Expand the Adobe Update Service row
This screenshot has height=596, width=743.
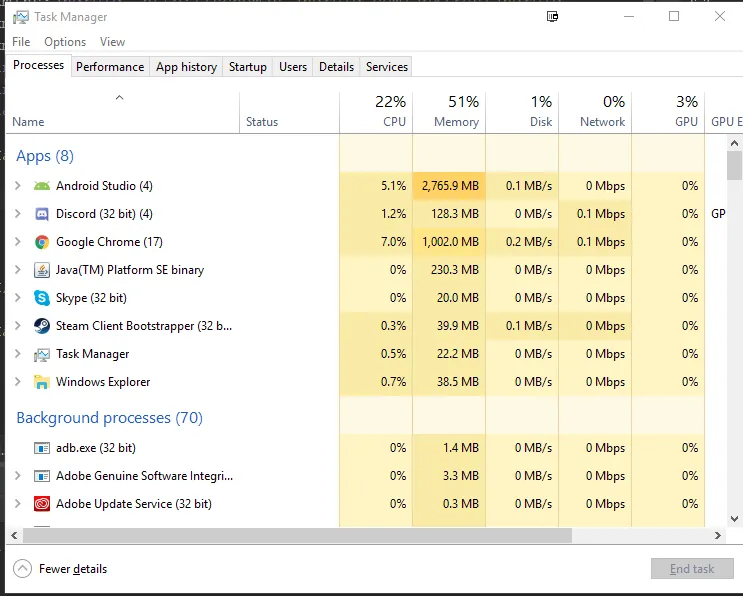(x=18, y=503)
